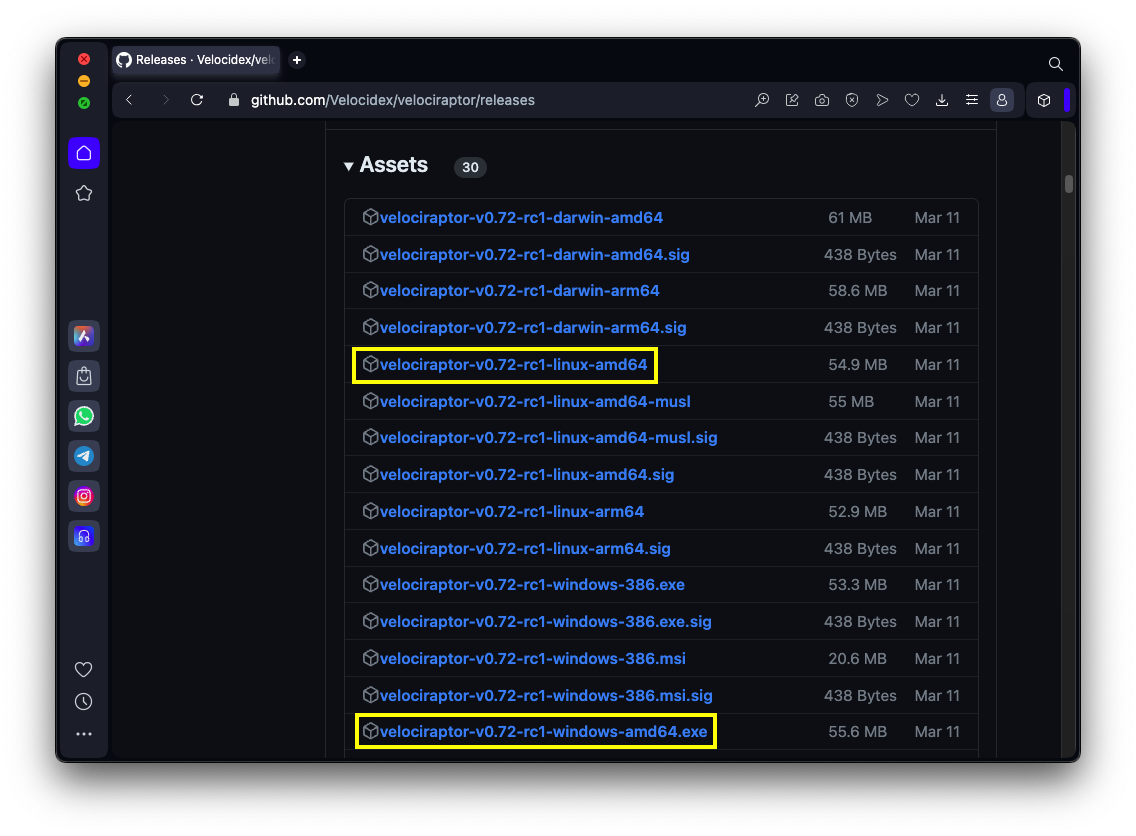Click the github.com address bar URL
The height and width of the screenshot is (836, 1136).
coord(393,100)
